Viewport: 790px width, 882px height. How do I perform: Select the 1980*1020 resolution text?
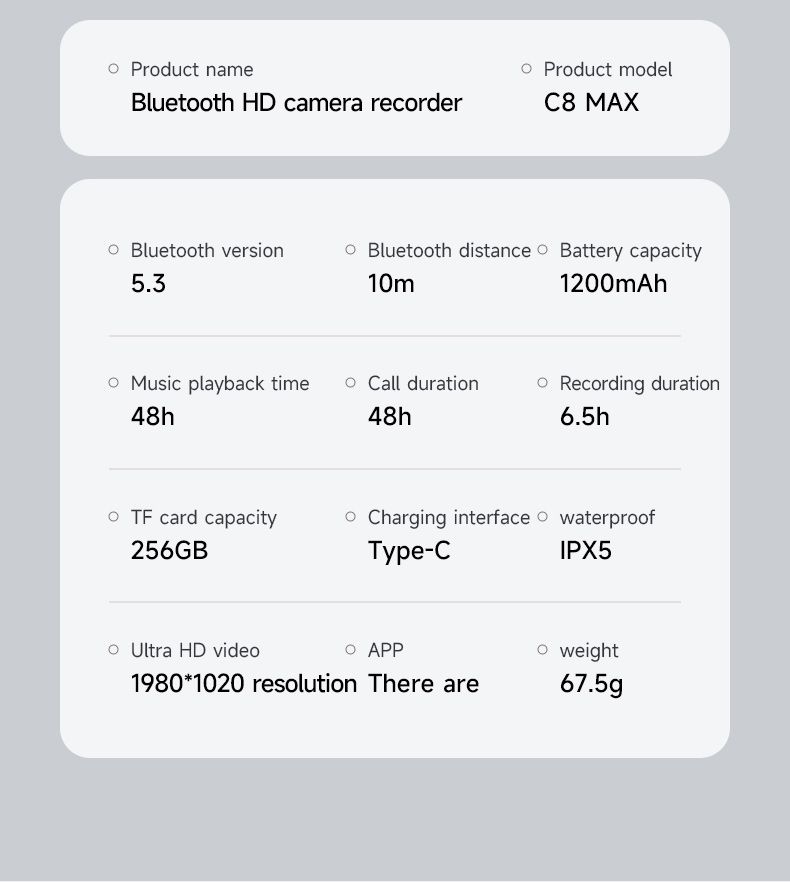[243, 684]
